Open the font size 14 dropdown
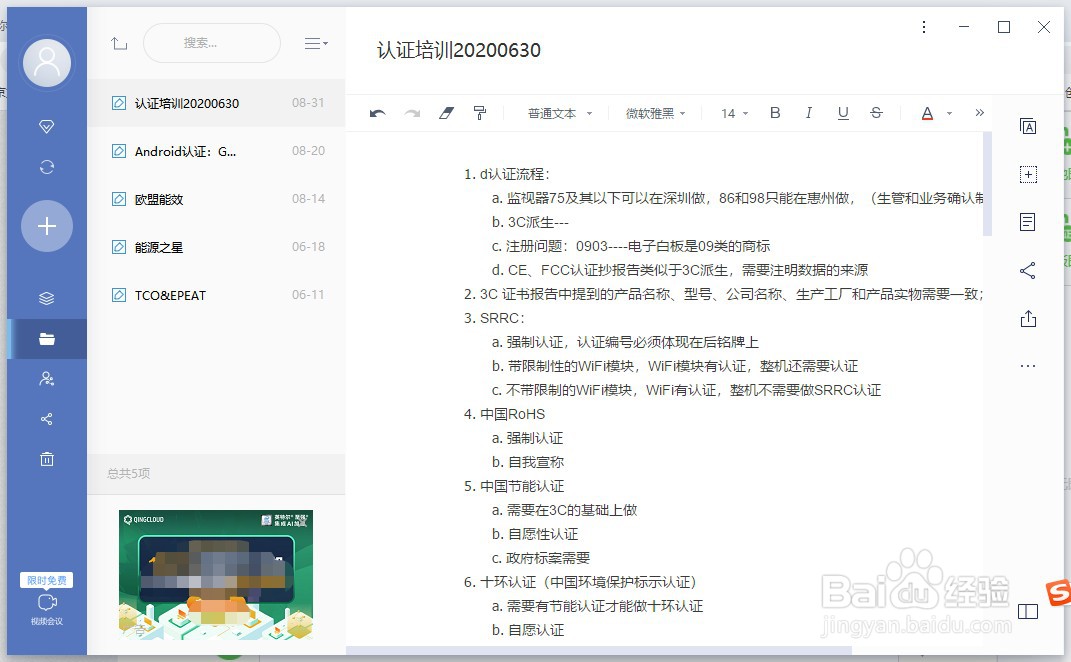This screenshot has height=662, width=1071. coord(731,113)
